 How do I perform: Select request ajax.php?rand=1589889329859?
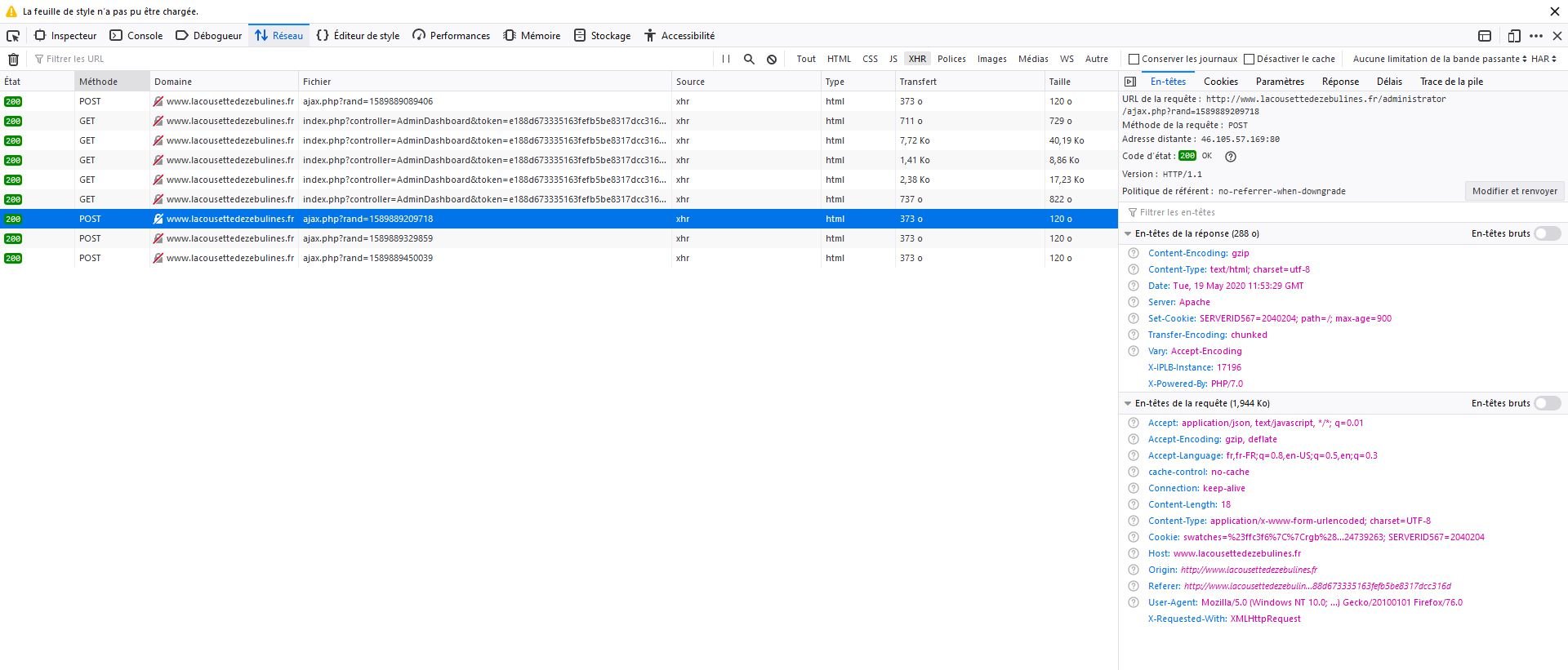click(559, 238)
